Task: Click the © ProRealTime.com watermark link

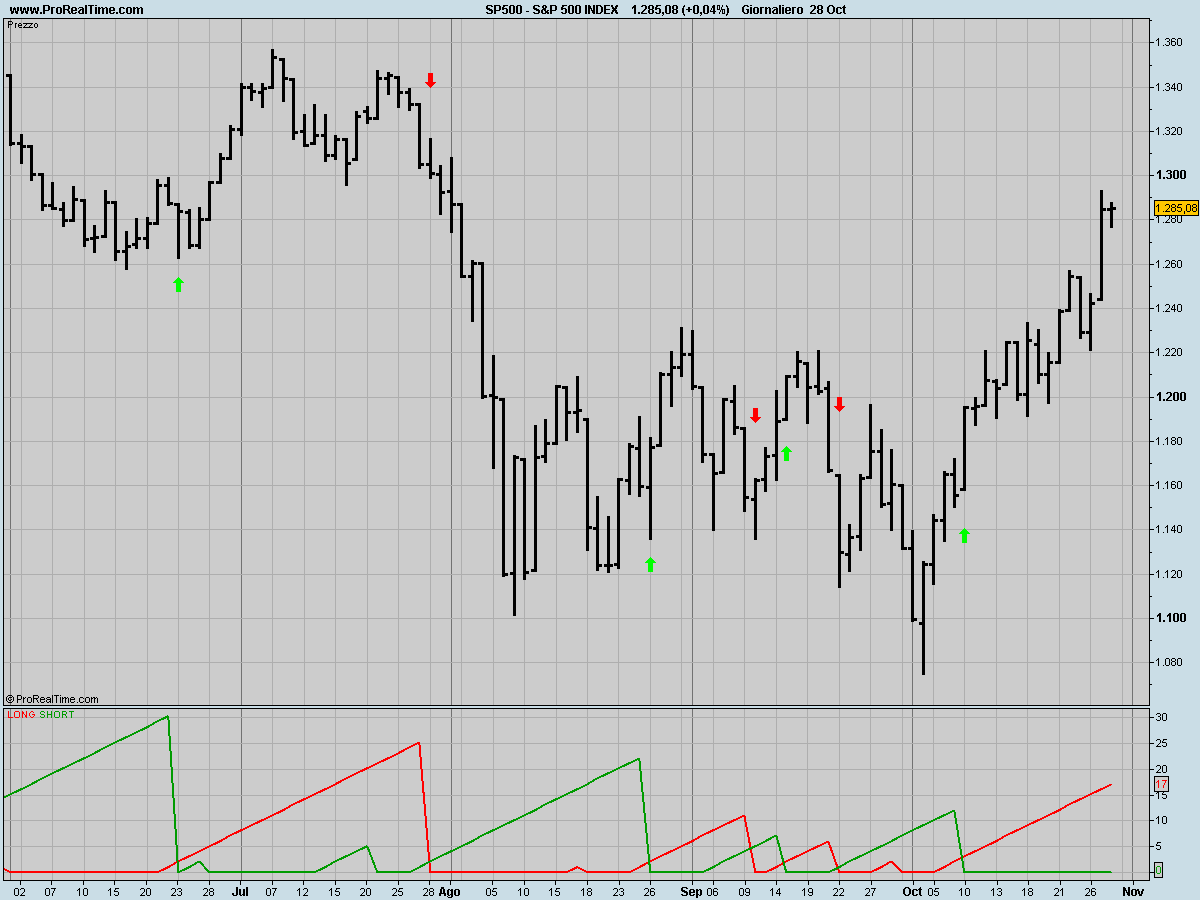Action: click(52, 699)
